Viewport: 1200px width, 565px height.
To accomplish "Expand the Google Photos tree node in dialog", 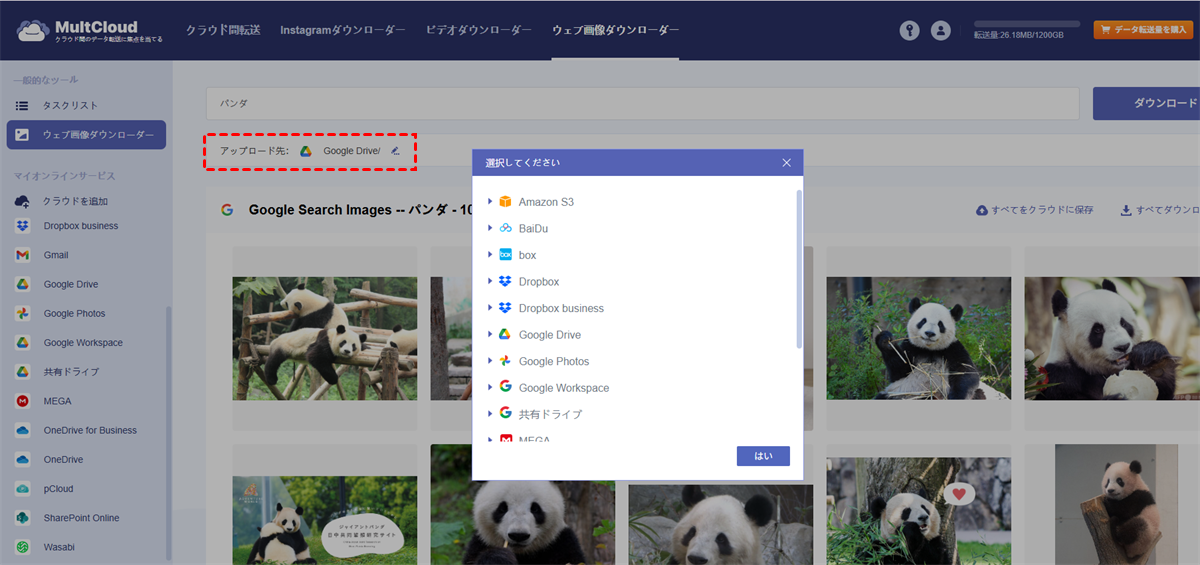I will pos(490,361).
